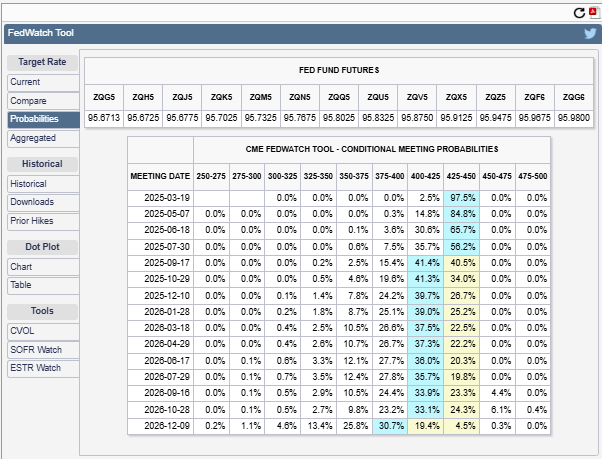The height and width of the screenshot is (459, 602).
Task: Click the 40.5% highlighted cell
Action: (461, 263)
